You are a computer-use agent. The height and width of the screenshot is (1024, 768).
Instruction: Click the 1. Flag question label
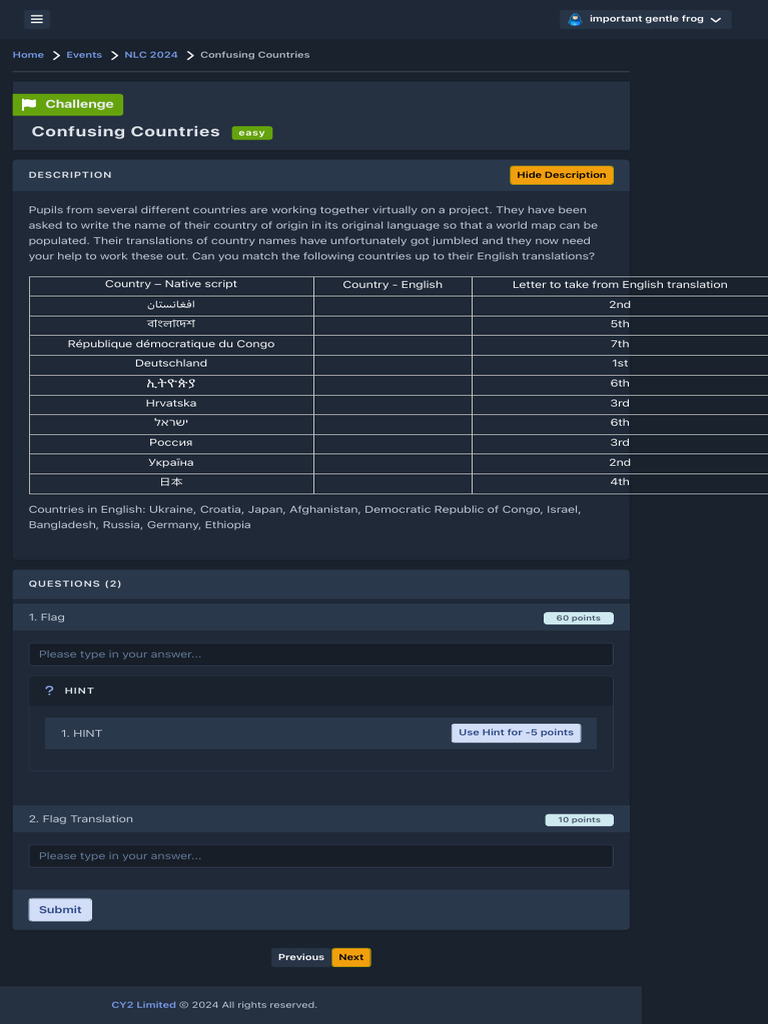tap(46, 617)
